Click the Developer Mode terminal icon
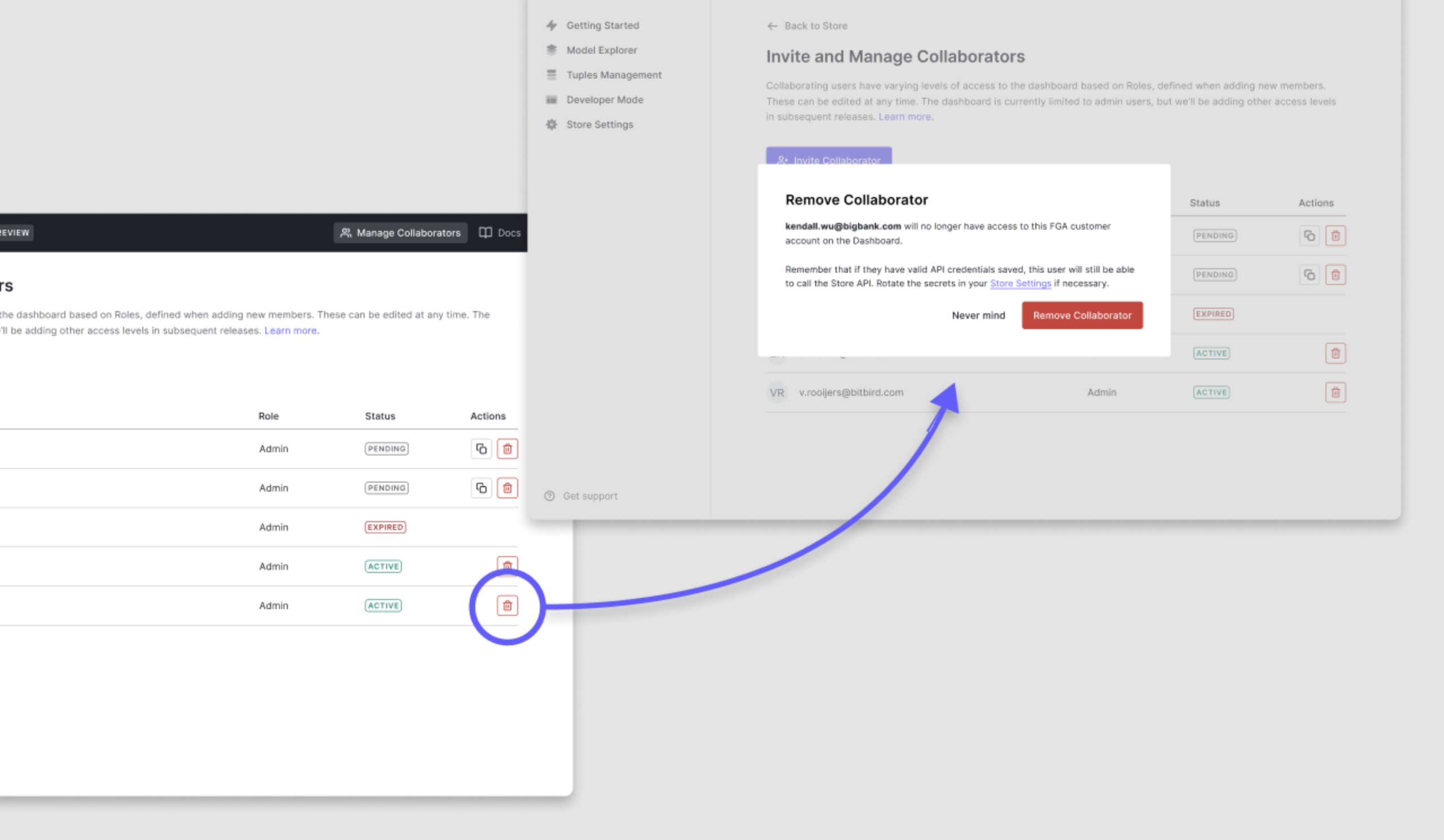1444x840 pixels. tap(552, 100)
